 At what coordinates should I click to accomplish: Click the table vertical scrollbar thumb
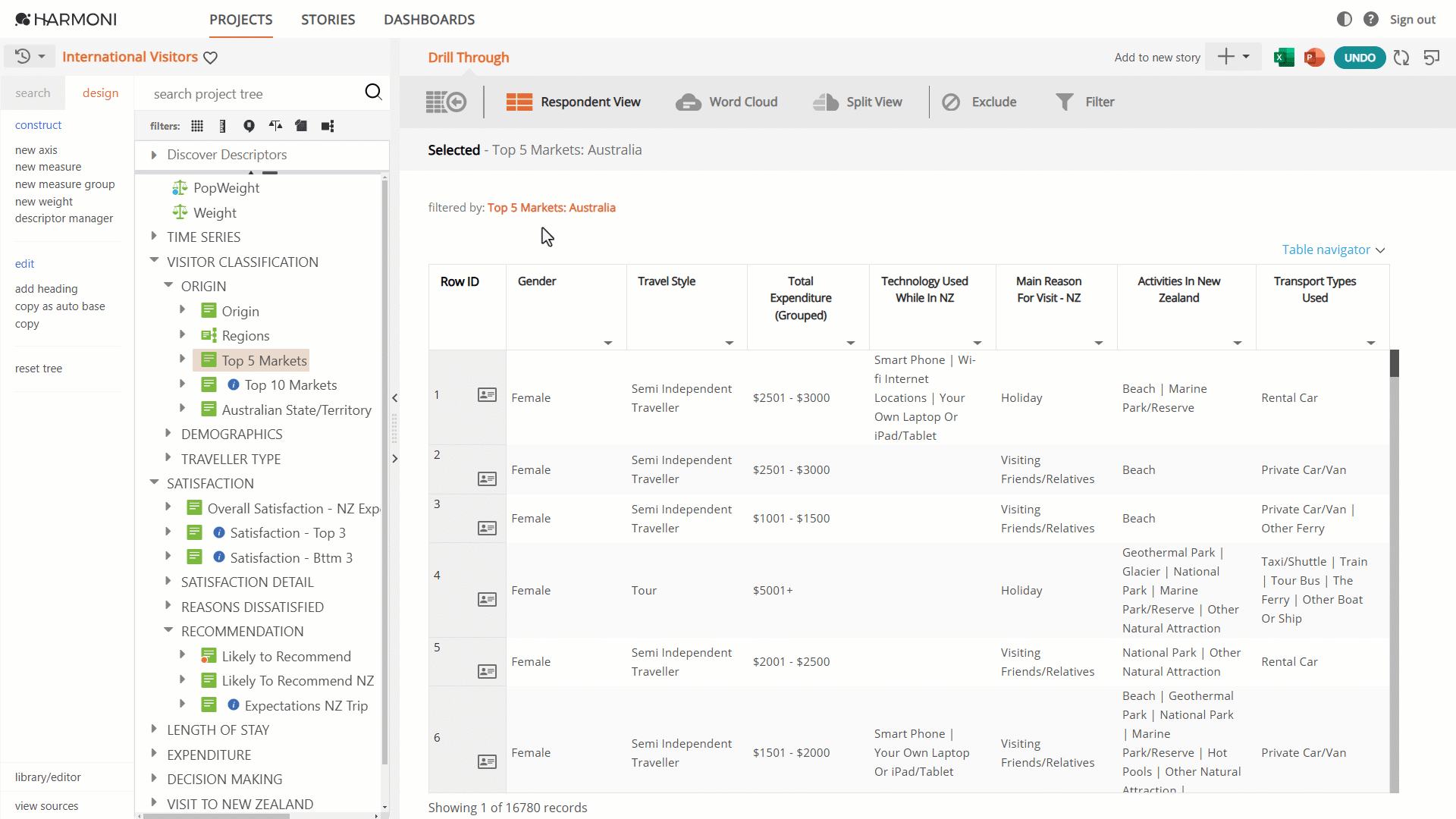pyautogui.click(x=1394, y=363)
